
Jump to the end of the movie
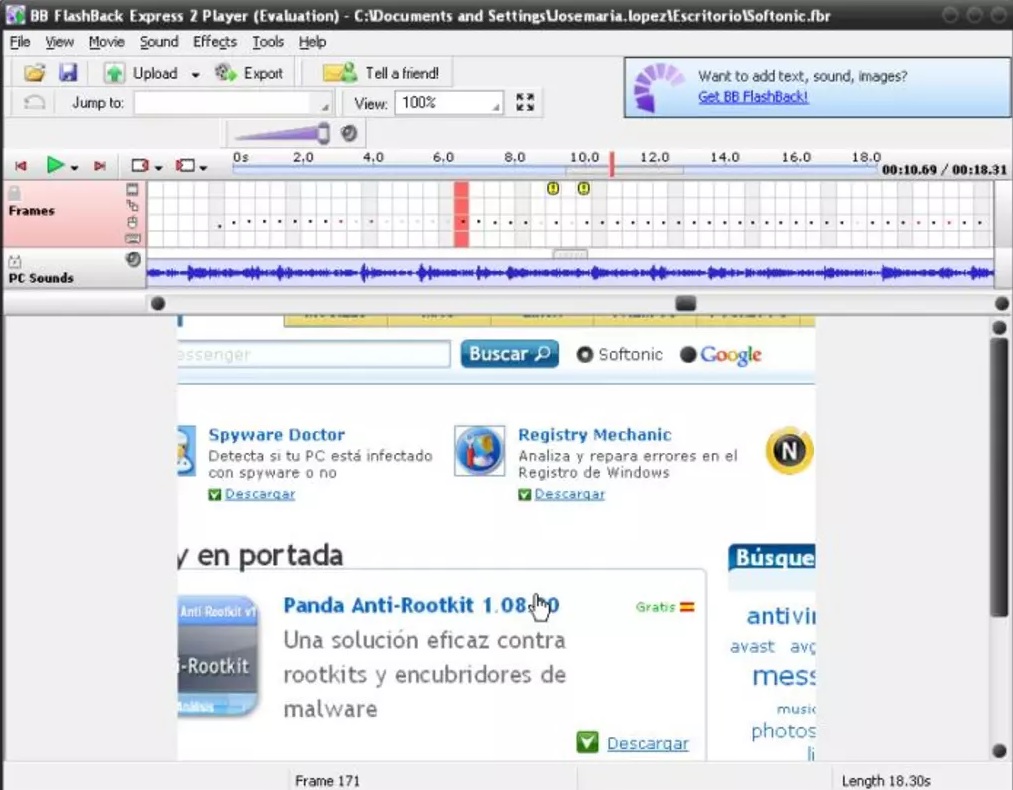(99, 166)
